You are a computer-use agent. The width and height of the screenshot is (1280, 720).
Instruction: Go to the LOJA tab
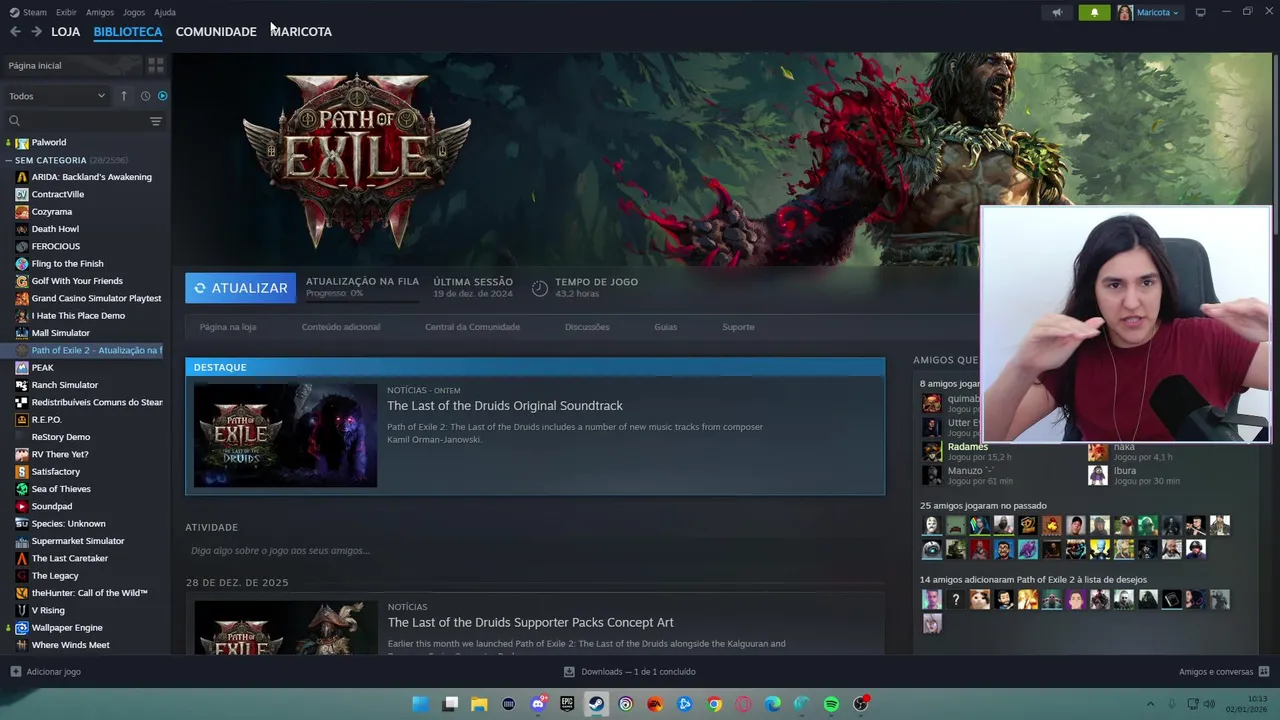click(65, 32)
